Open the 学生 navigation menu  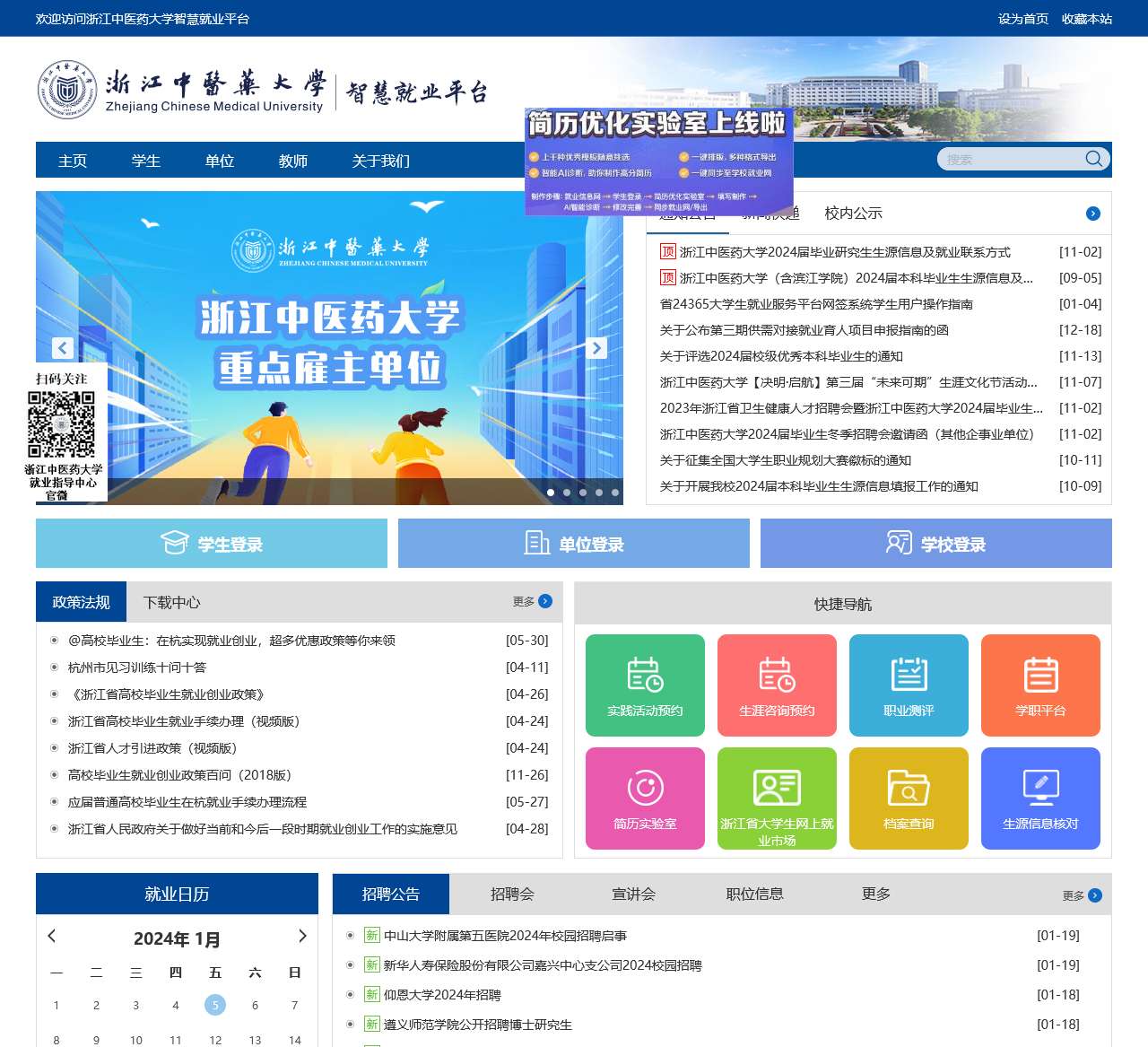click(x=146, y=161)
